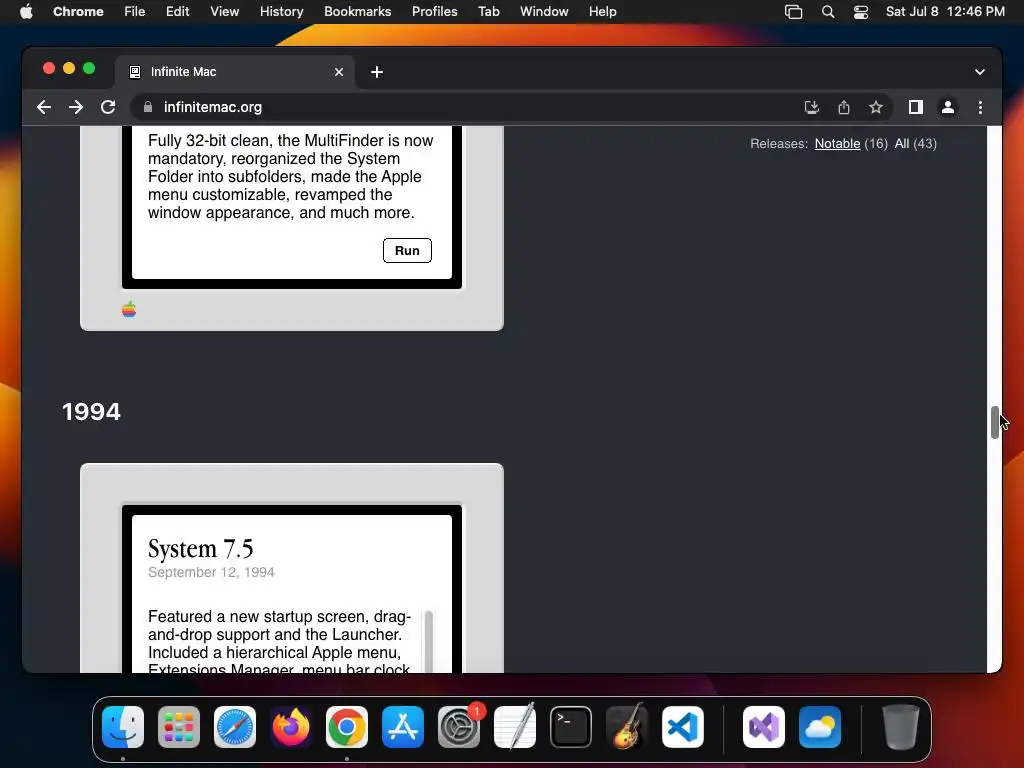This screenshot has height=768, width=1024.
Task: Install the app via the address bar download icon
Action: coord(811,107)
